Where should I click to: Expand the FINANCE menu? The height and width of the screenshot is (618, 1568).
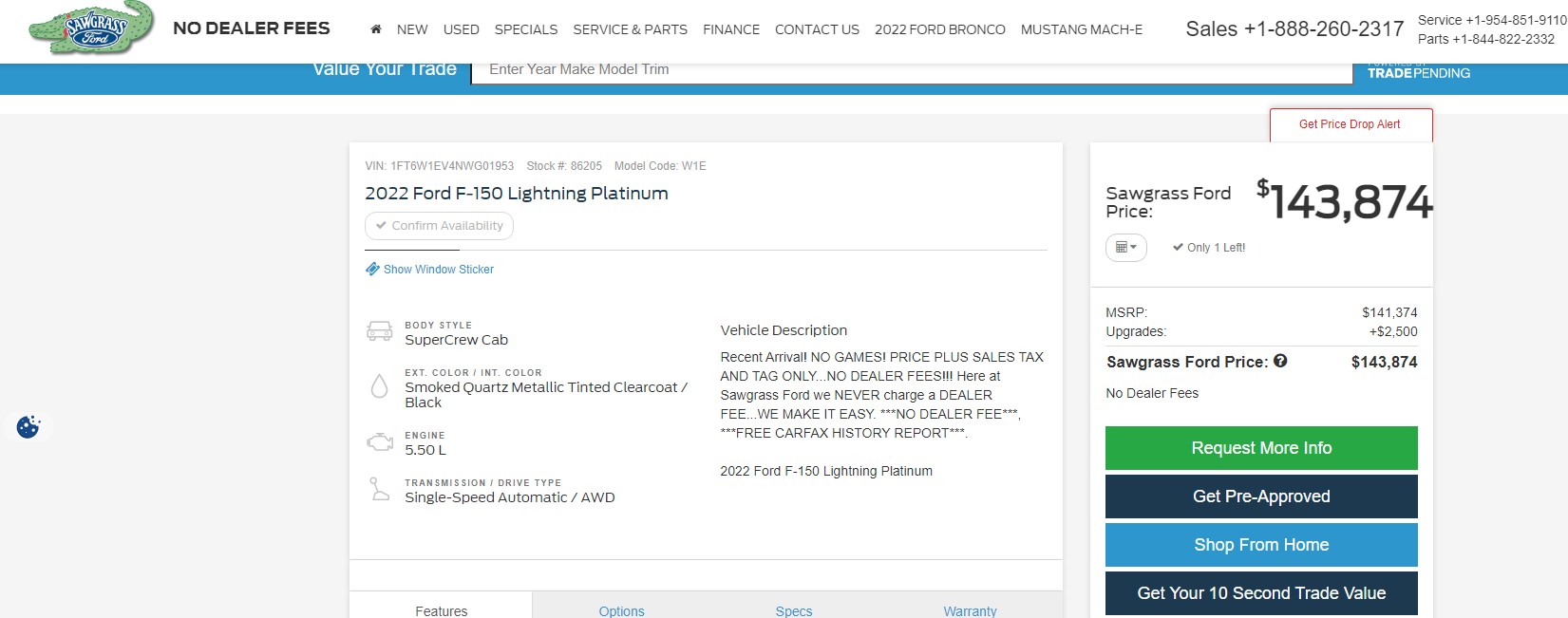click(x=730, y=29)
